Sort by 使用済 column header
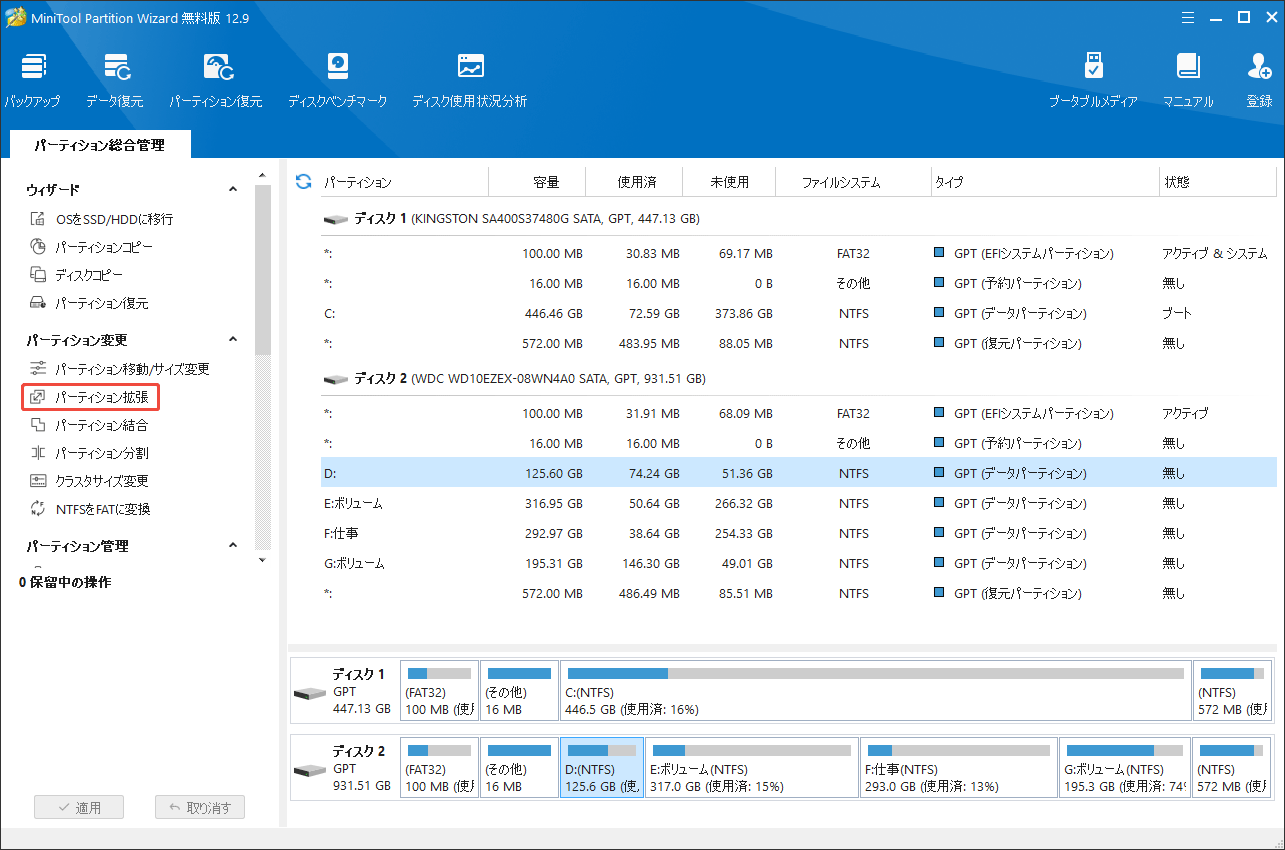 tap(634, 182)
